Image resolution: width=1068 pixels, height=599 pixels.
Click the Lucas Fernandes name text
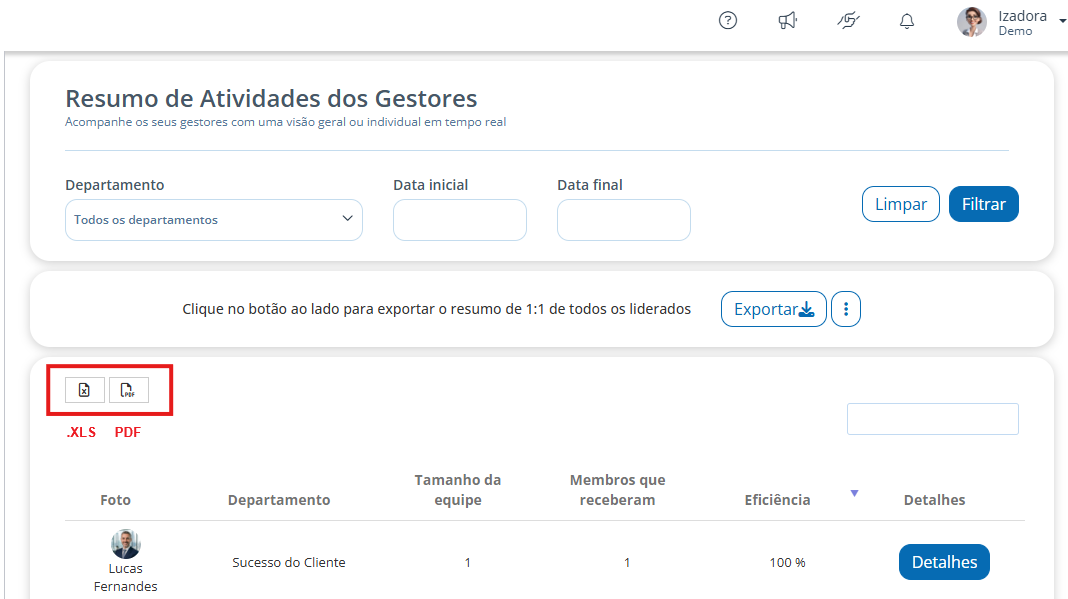tap(125, 577)
